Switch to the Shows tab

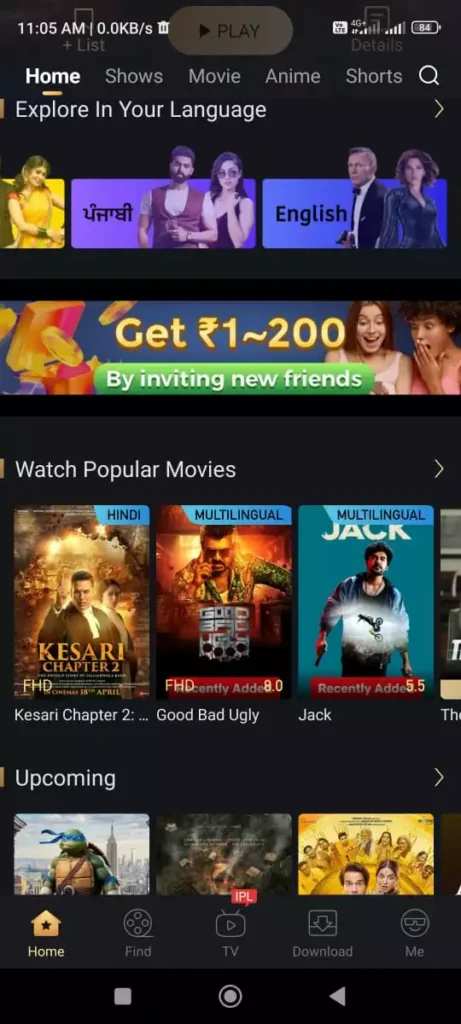pos(134,76)
